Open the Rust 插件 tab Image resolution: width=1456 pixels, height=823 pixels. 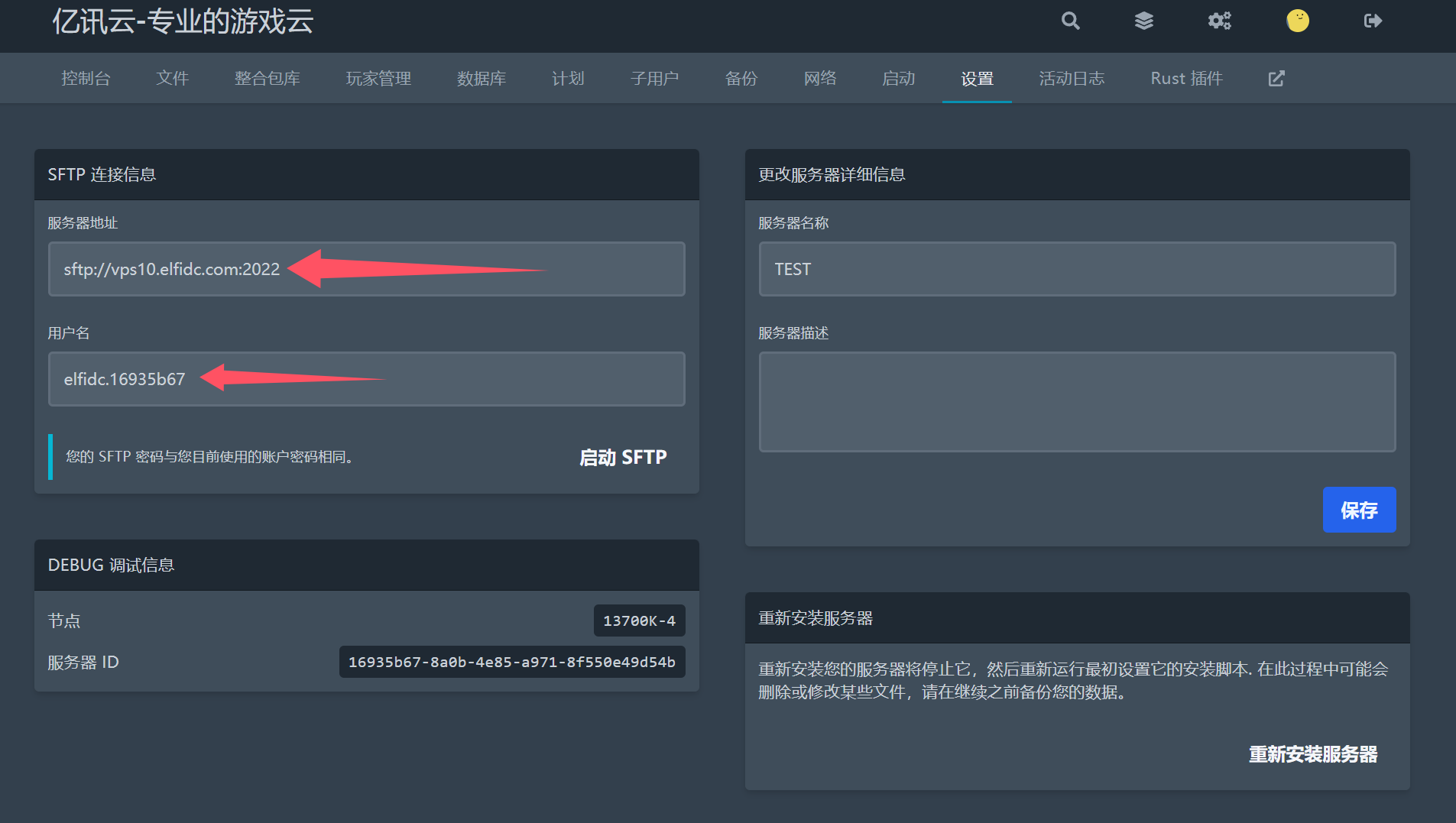tap(1186, 78)
